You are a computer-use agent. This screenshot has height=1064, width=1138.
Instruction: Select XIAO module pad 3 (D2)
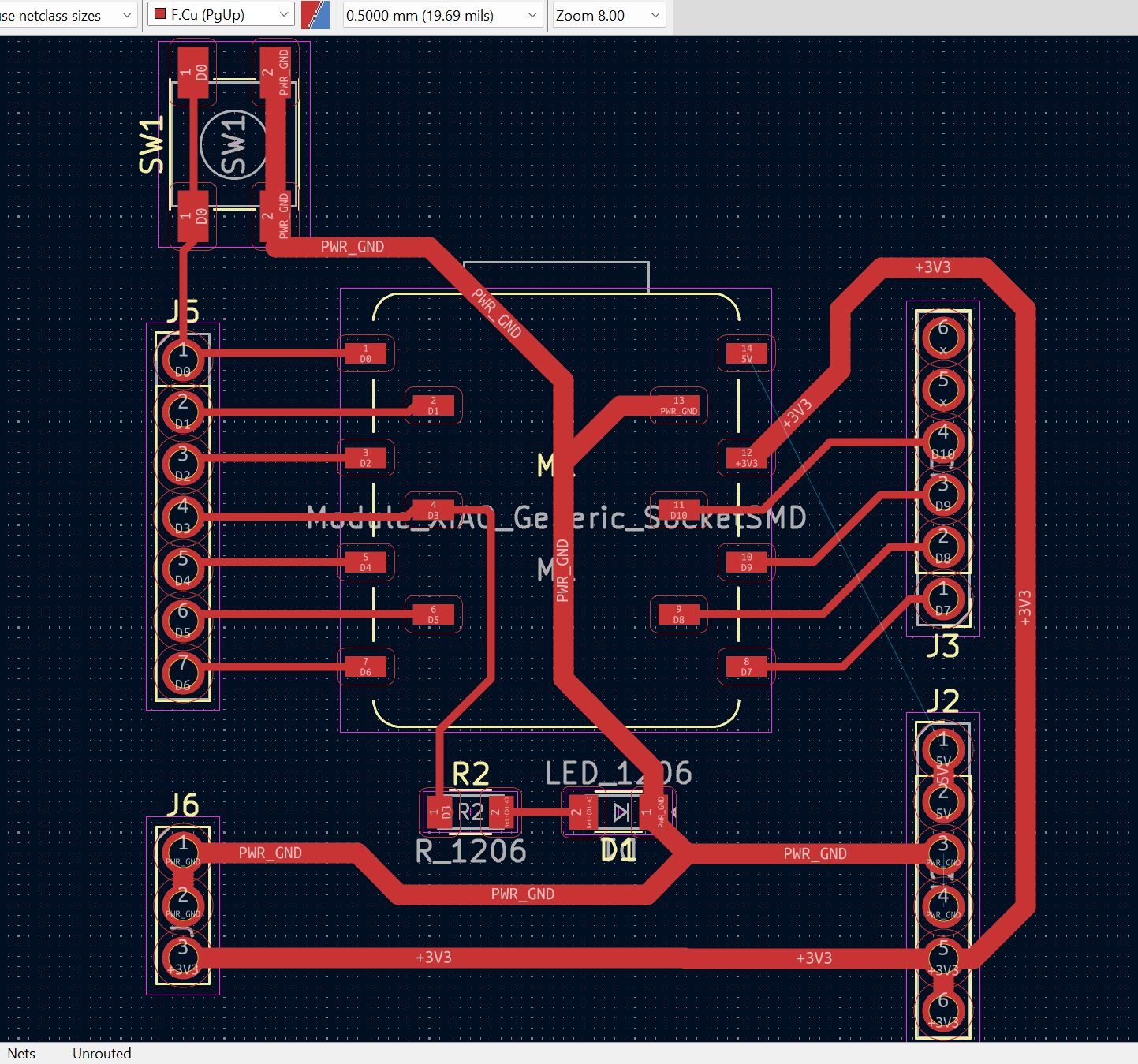click(x=366, y=458)
